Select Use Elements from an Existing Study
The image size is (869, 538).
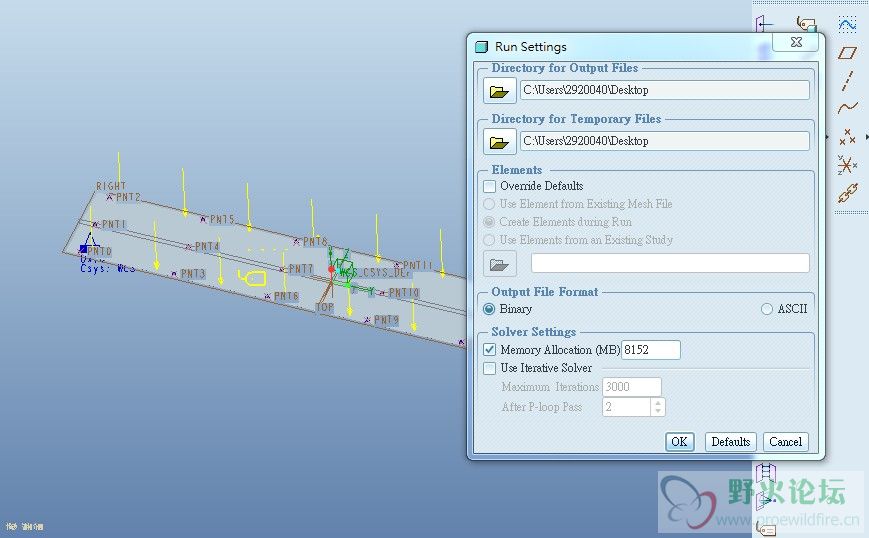489,240
